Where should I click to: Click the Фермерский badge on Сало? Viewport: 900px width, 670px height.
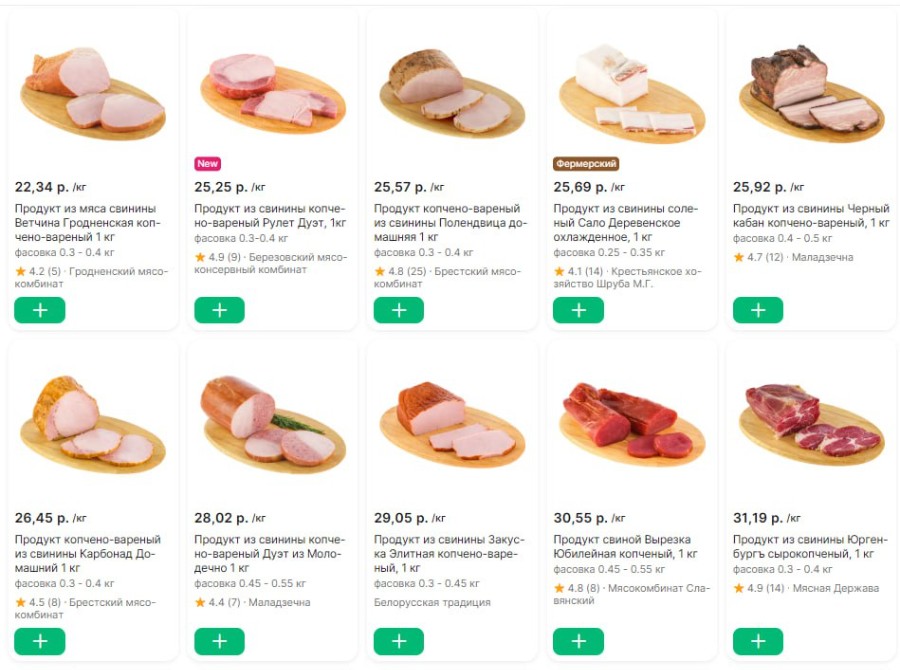click(586, 163)
